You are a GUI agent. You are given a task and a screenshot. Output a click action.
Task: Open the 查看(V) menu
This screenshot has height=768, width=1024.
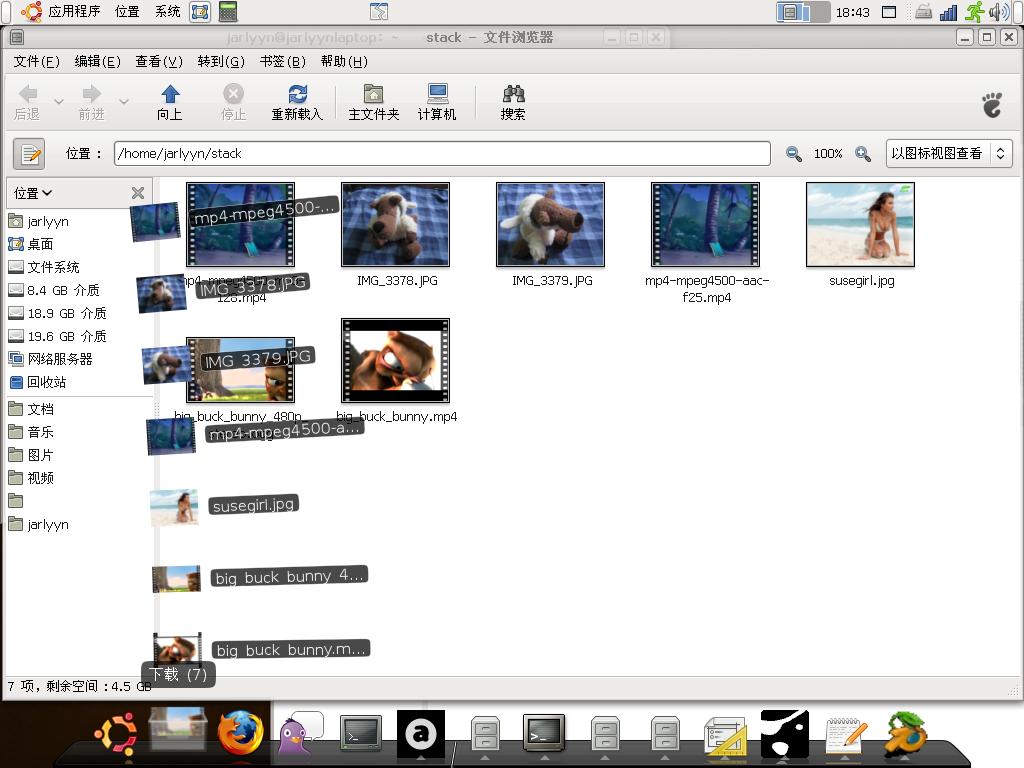tap(159, 61)
